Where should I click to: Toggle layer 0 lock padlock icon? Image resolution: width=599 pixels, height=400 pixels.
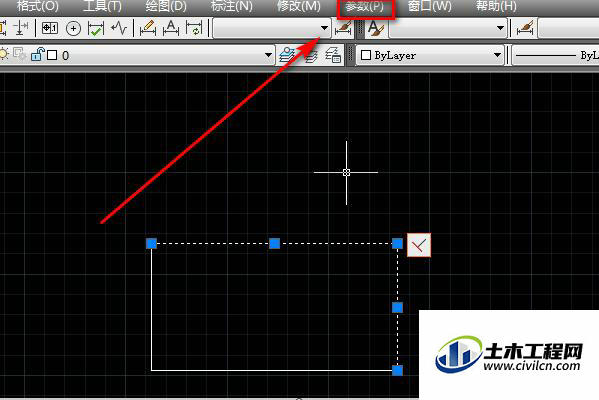tap(37, 54)
